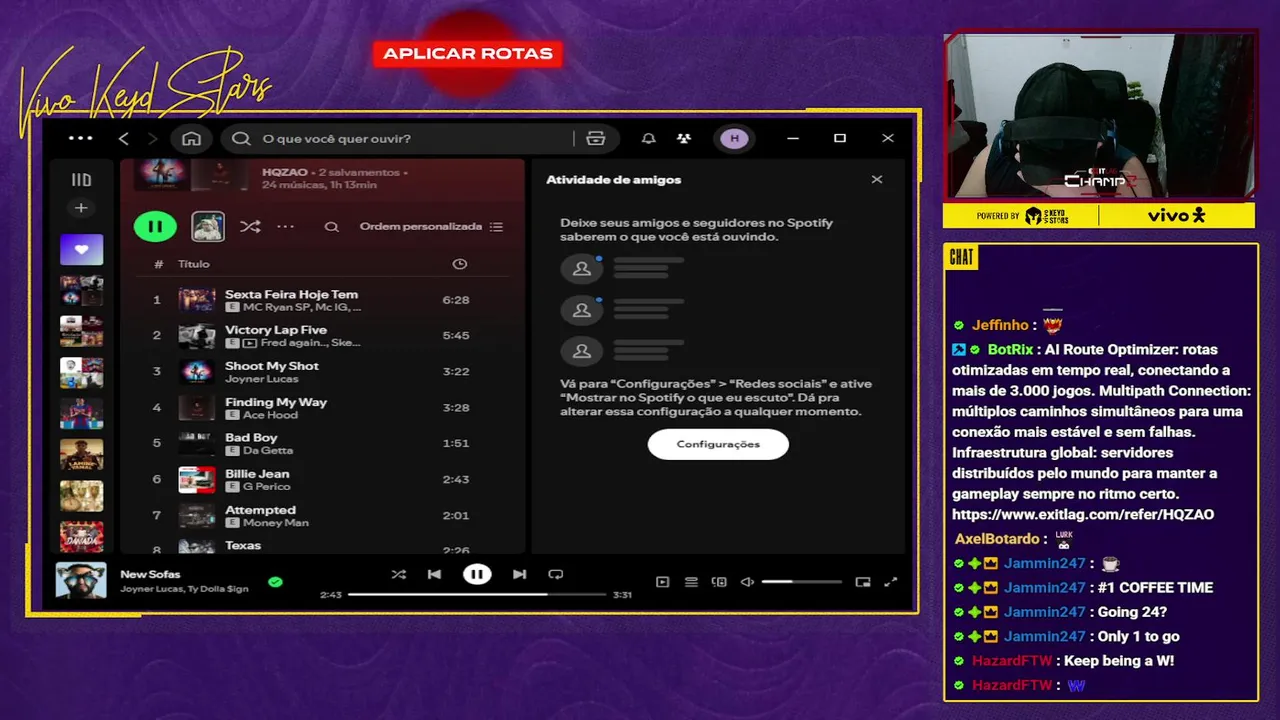
Task: Open the Spotify three-dot main menu
Action: click(x=80, y=138)
